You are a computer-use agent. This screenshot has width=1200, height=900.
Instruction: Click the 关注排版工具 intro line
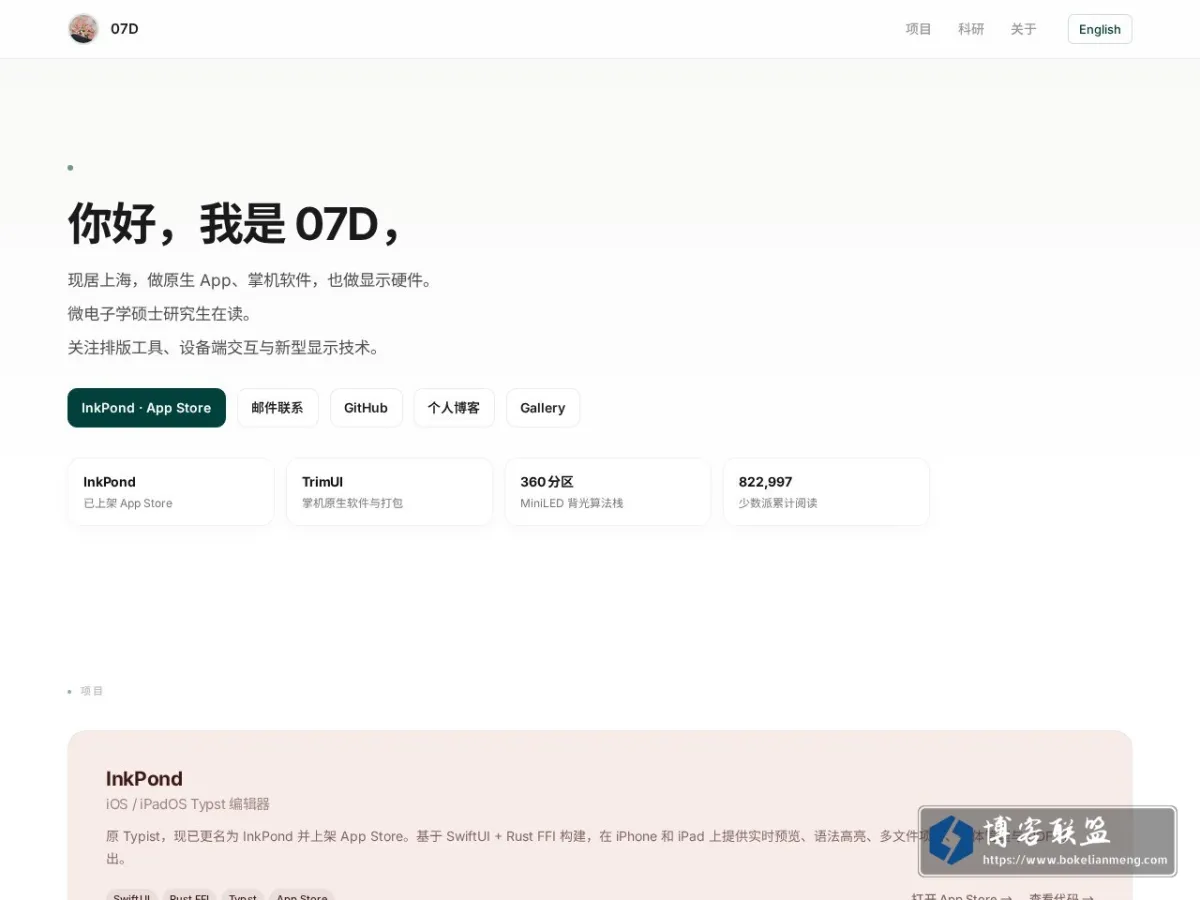tap(224, 348)
